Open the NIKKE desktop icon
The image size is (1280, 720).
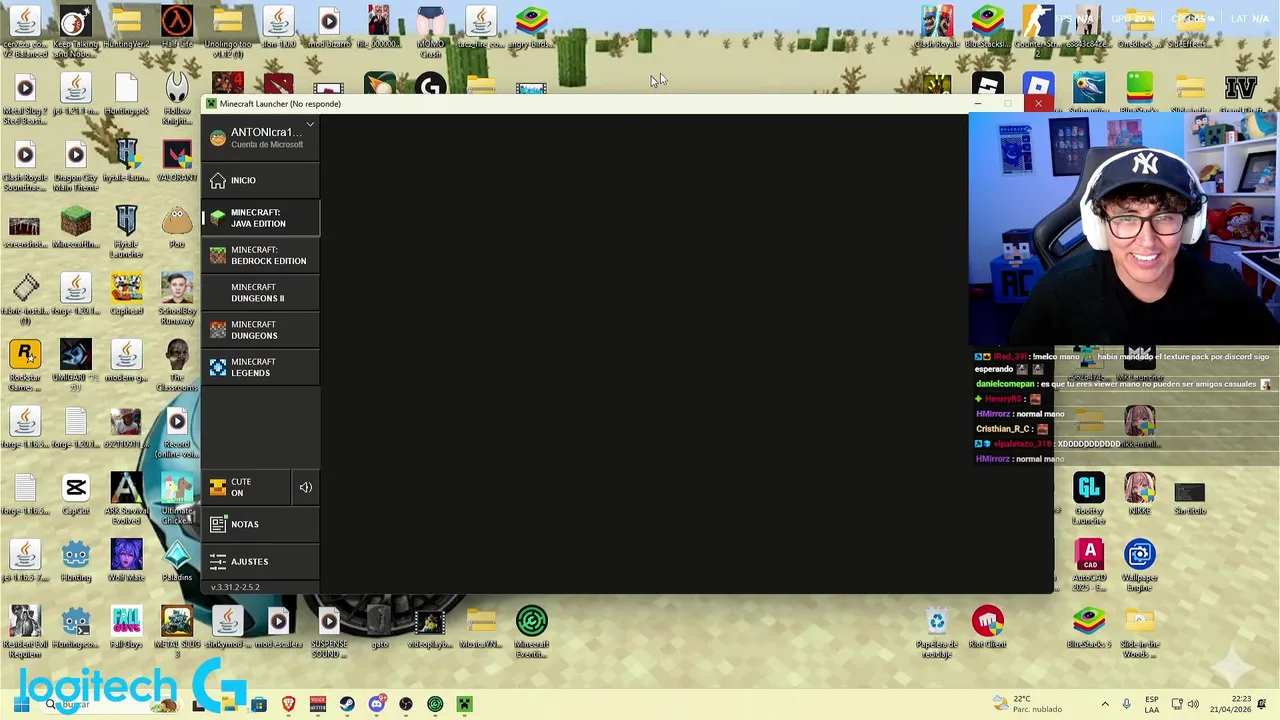(1140, 494)
